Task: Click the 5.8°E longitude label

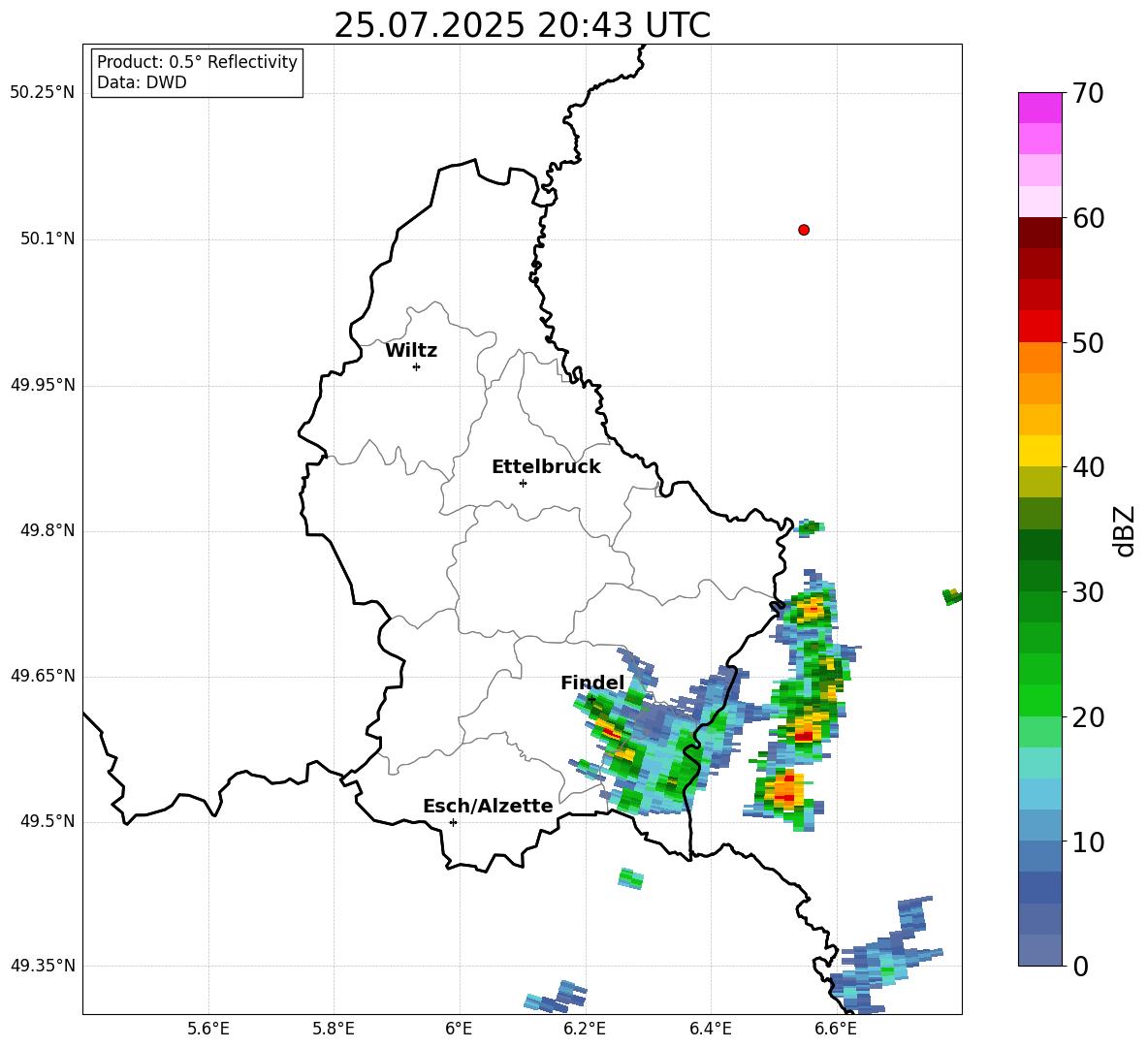Action: coord(334,1029)
